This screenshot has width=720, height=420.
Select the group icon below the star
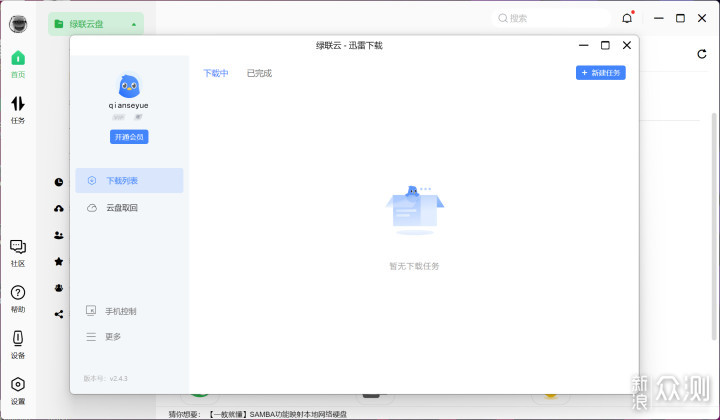tap(59, 288)
